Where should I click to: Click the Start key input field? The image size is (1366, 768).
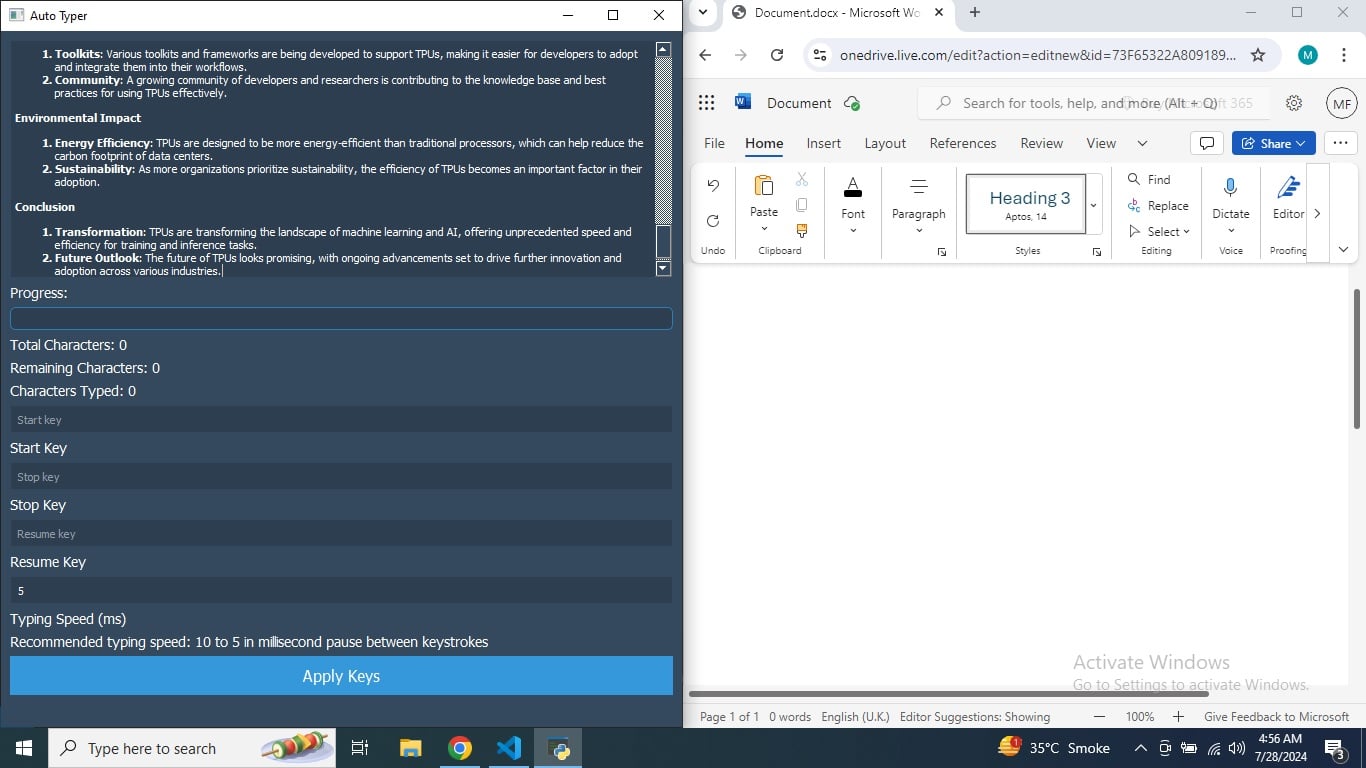click(x=341, y=420)
